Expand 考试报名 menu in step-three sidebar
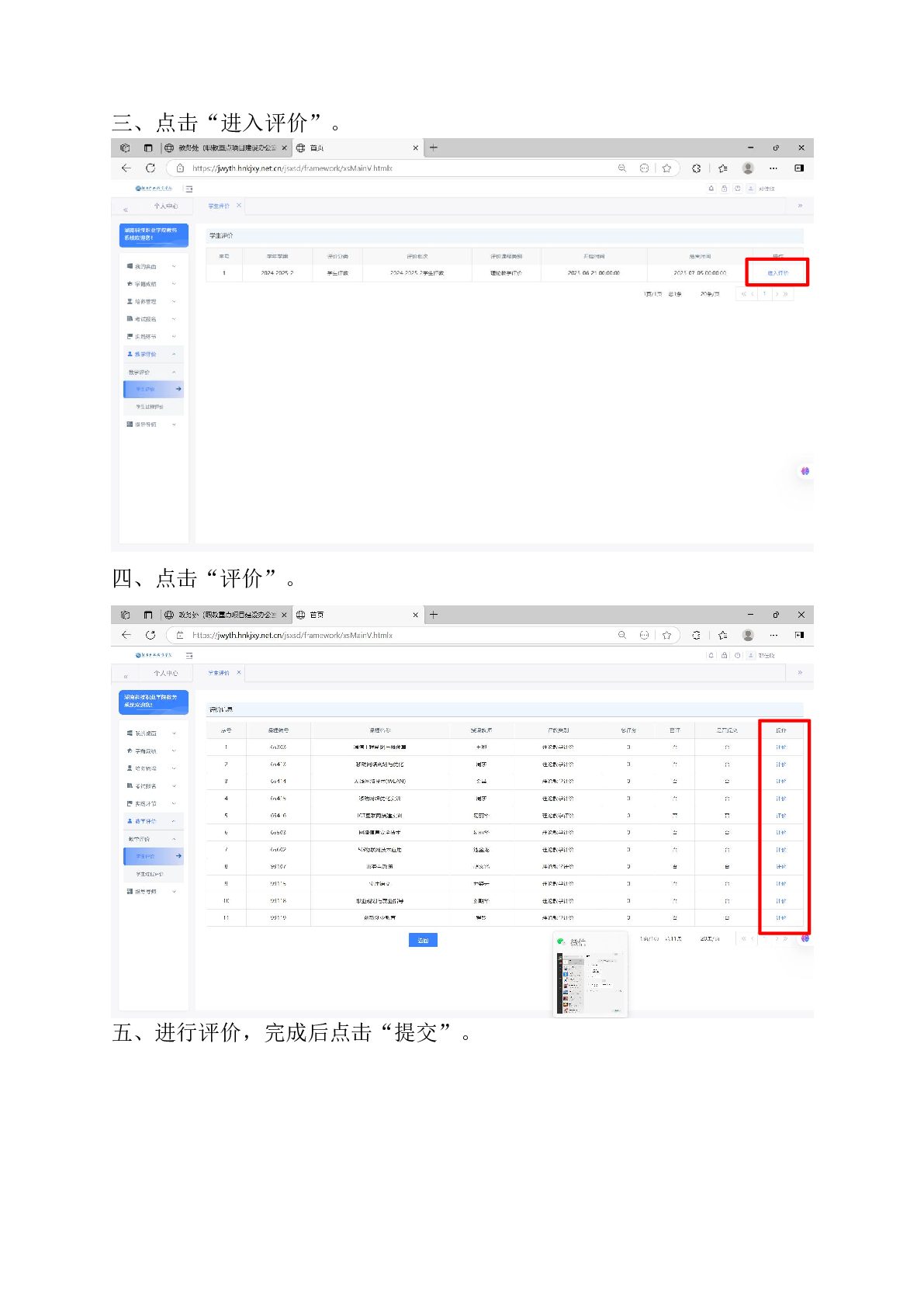This screenshot has width=924, height=1307. click(151, 319)
